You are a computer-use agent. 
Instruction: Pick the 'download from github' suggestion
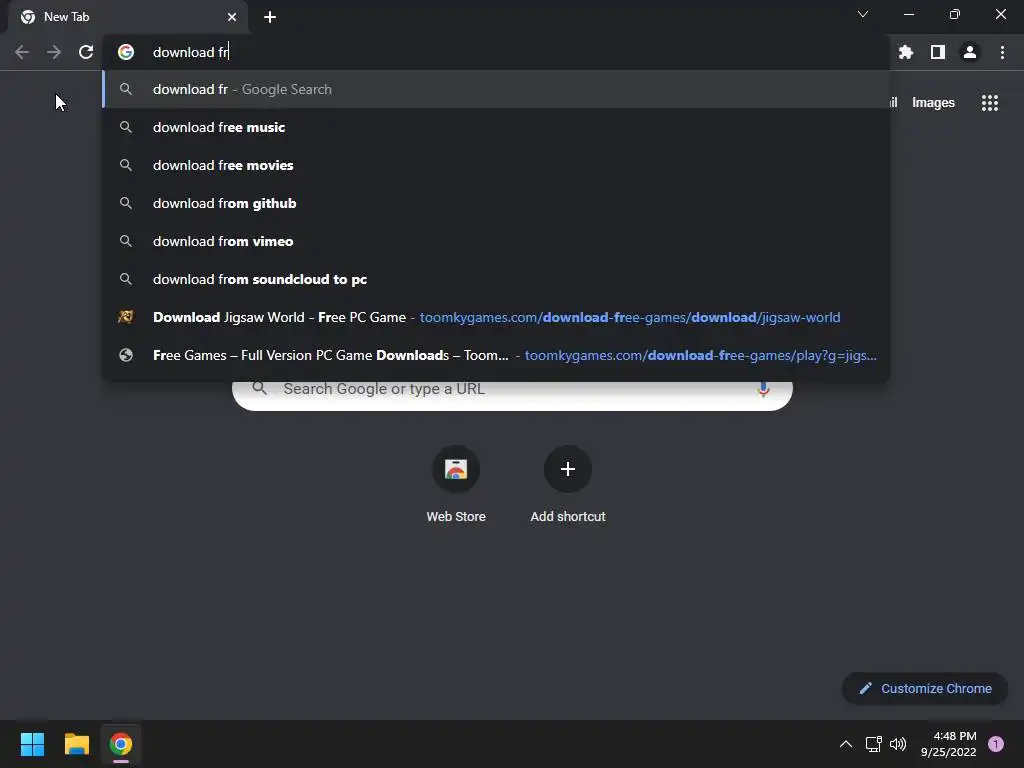pyautogui.click(x=496, y=203)
